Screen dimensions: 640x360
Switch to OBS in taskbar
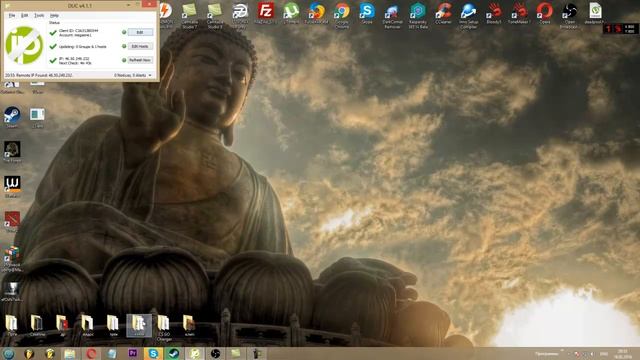[x=216, y=353]
